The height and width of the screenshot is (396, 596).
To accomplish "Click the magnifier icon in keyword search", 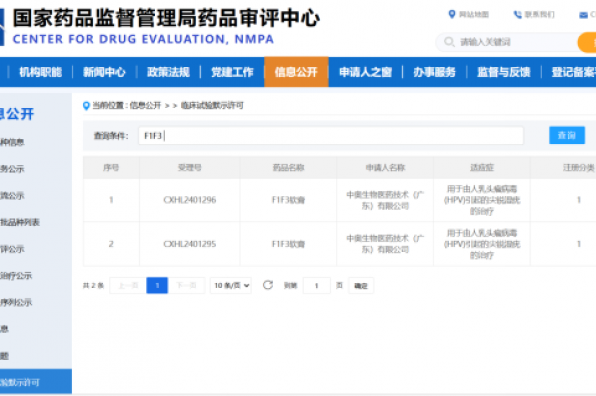I will tap(449, 41).
